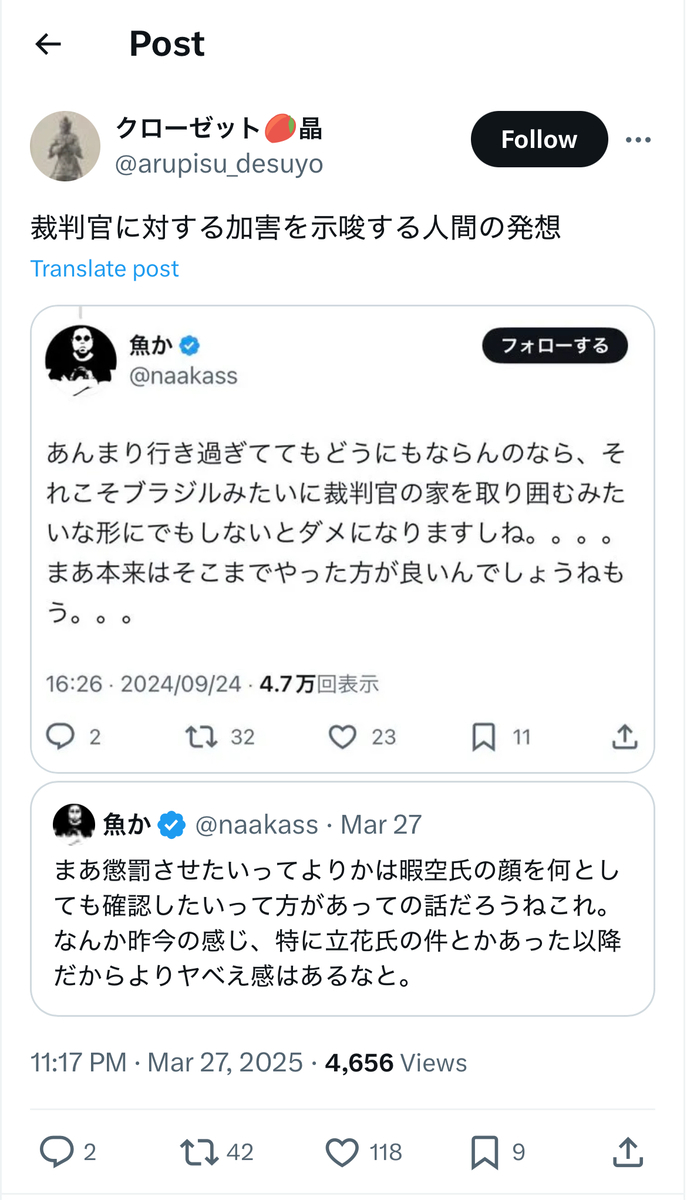The height and width of the screenshot is (1200, 687).
Task: Open クローゼット profile avatar
Action: coord(65,146)
